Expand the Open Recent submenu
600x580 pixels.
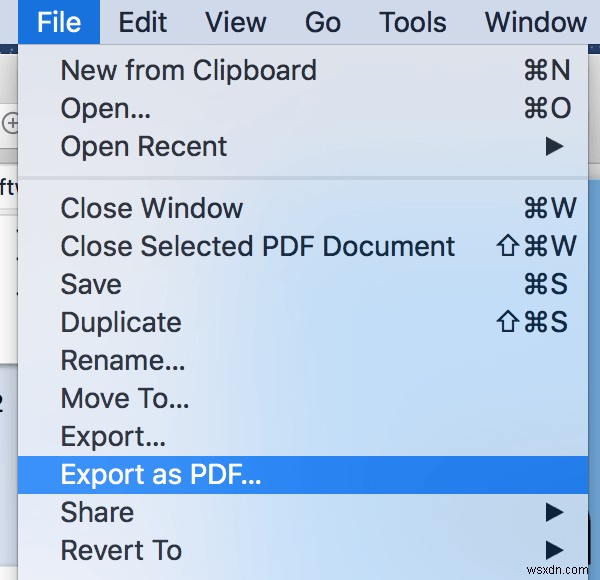[x=144, y=146]
